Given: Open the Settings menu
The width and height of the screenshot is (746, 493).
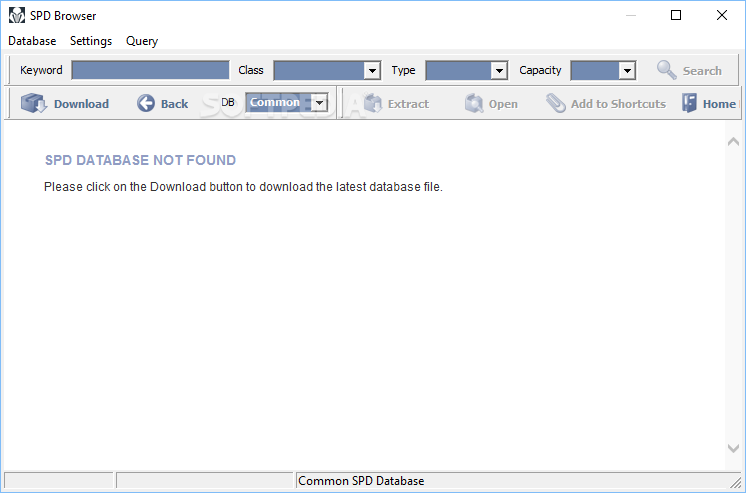Looking at the screenshot, I should click(x=91, y=41).
